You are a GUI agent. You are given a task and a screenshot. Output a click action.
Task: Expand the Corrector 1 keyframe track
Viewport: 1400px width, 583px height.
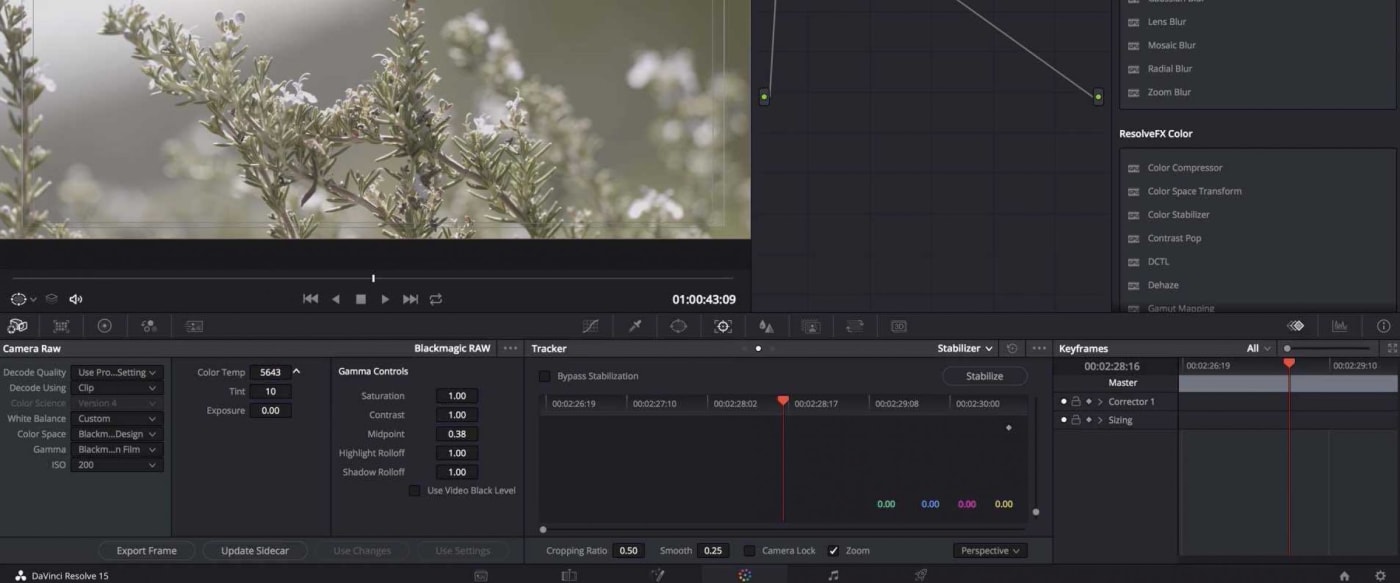tap(1100, 402)
